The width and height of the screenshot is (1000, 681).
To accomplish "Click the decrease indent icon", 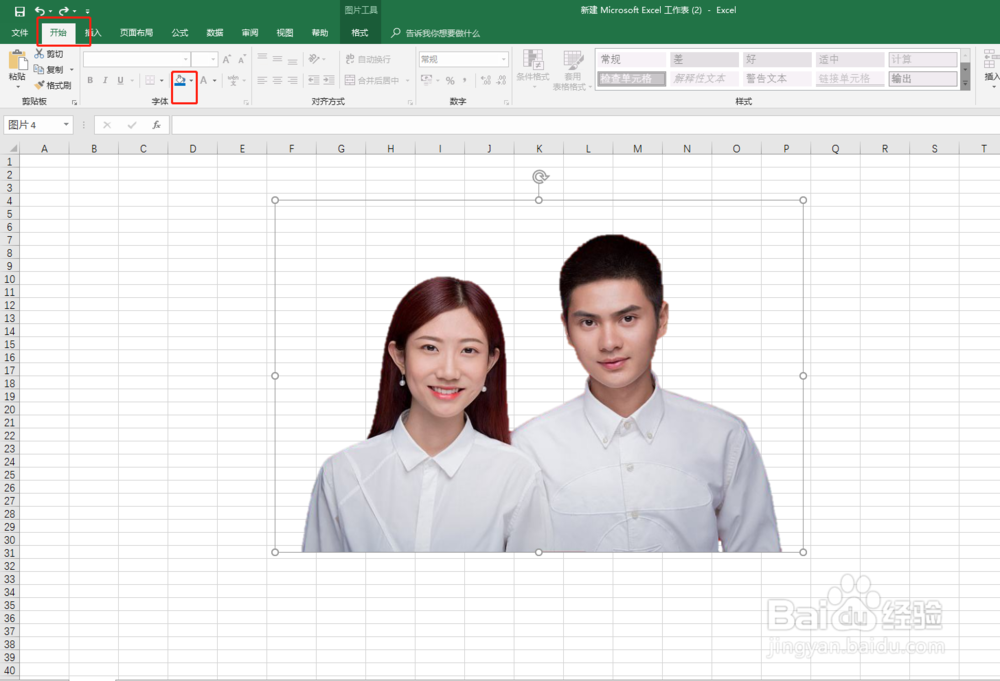I will coord(314,80).
